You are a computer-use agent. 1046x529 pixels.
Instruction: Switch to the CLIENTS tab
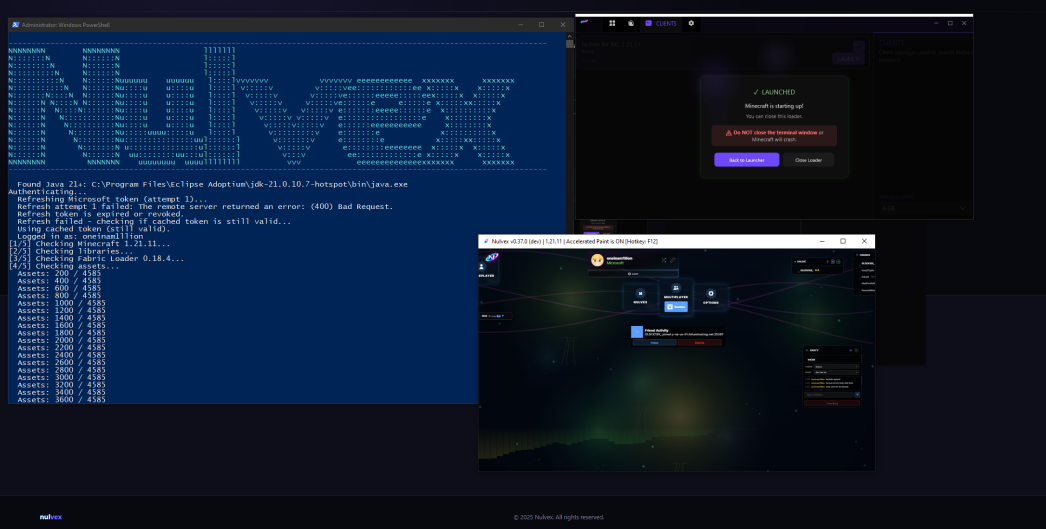[x=661, y=23]
